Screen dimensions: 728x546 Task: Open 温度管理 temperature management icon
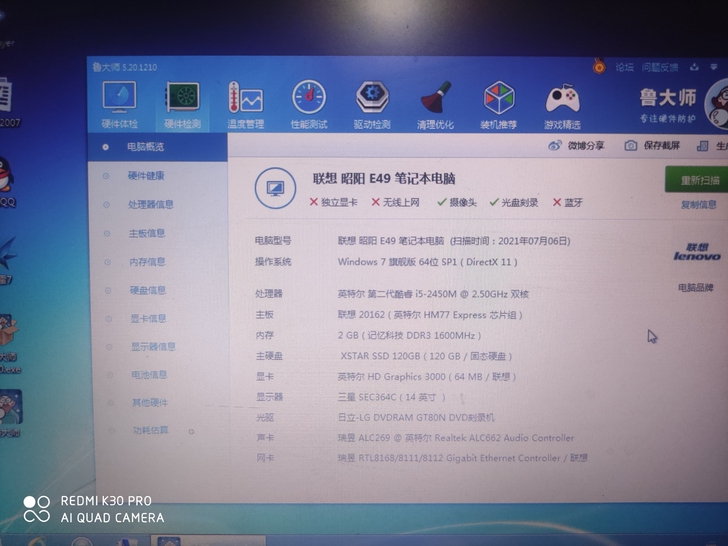(246, 104)
